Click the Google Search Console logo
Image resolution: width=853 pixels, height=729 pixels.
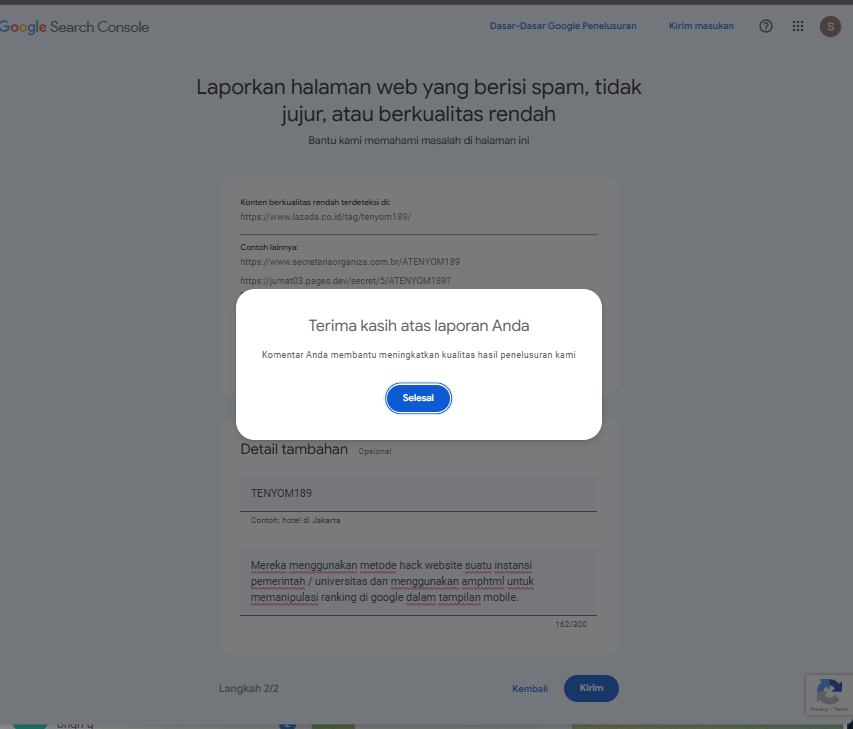point(74,27)
